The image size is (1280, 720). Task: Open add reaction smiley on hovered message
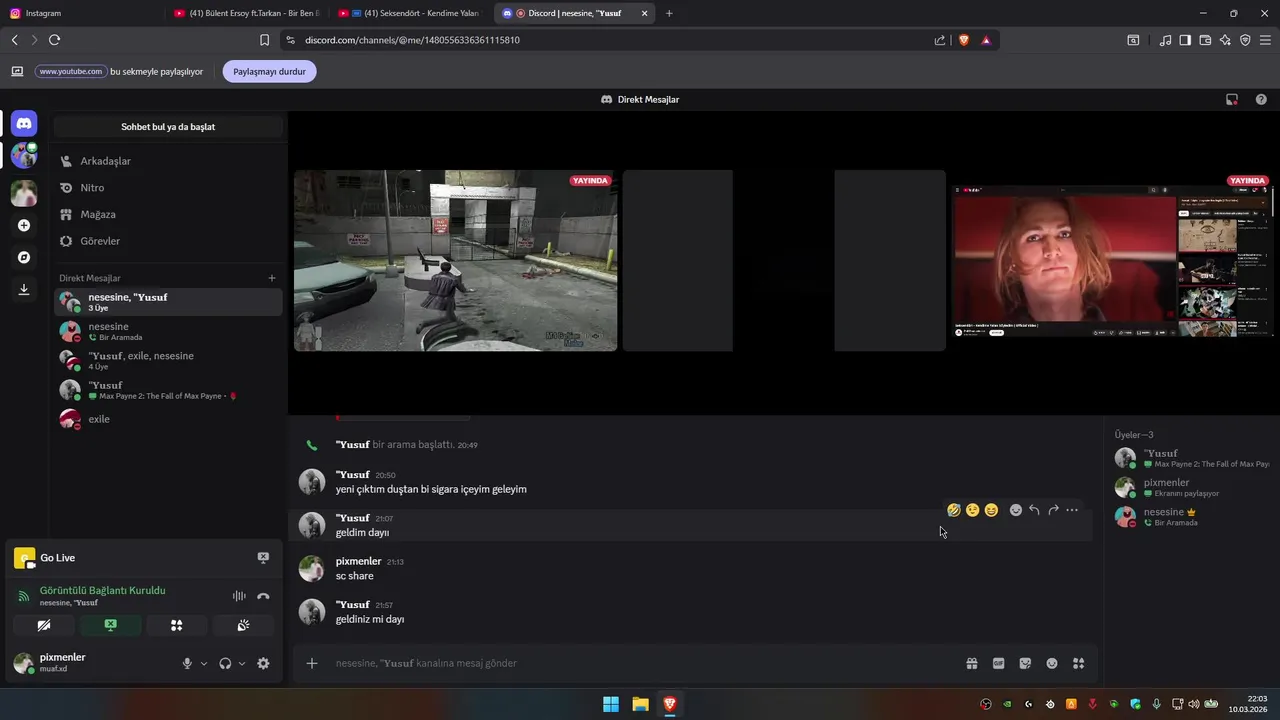pyautogui.click(x=1016, y=510)
